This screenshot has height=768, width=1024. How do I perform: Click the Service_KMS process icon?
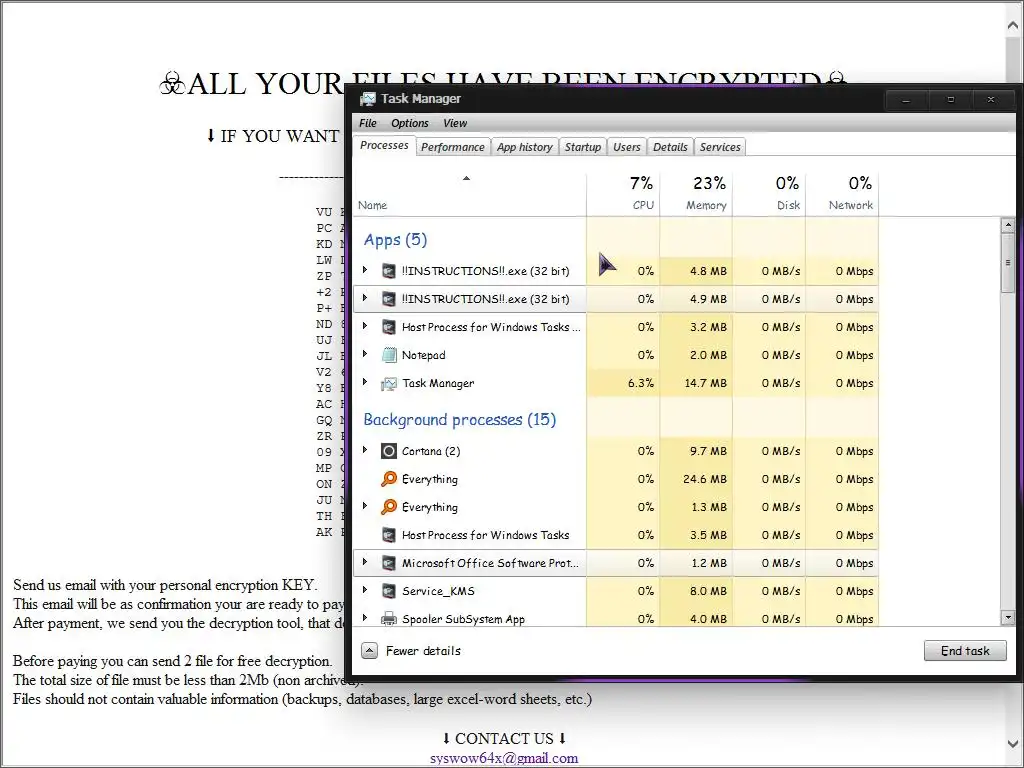(389, 591)
